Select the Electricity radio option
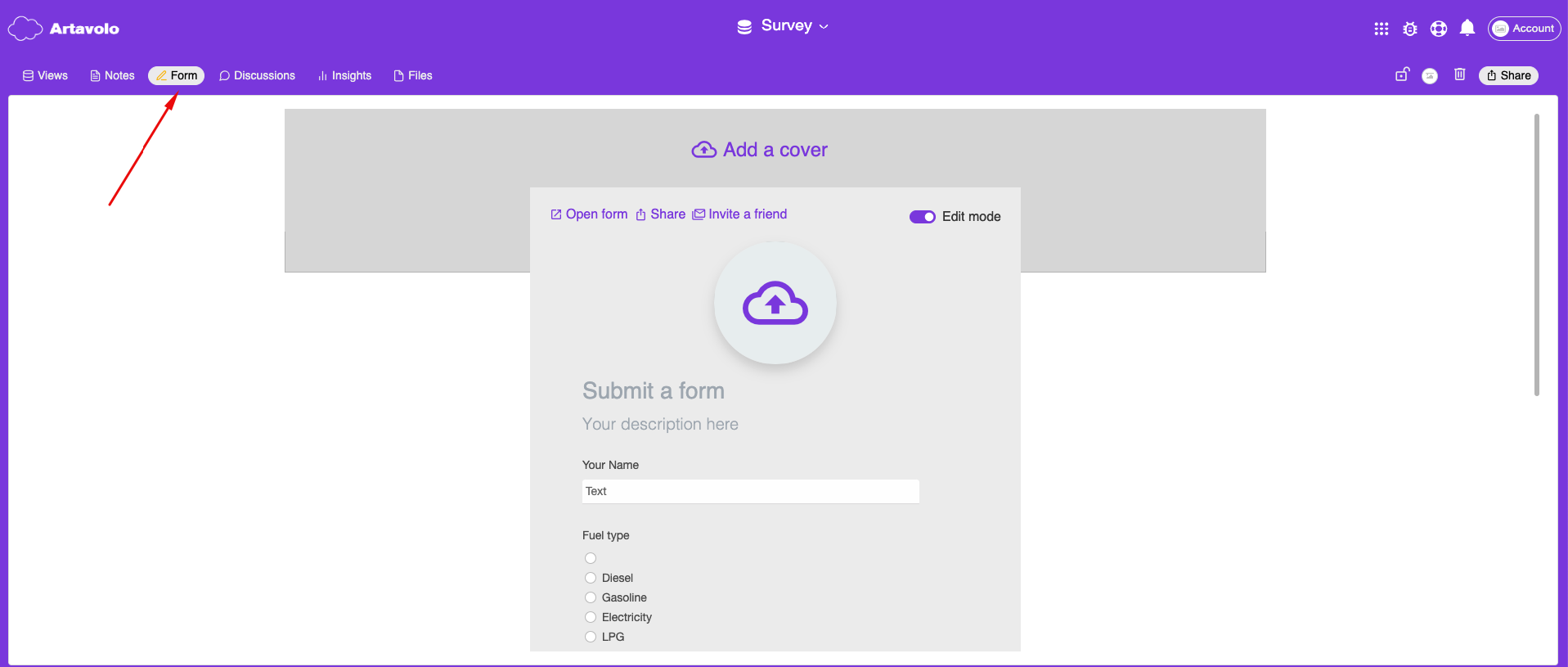This screenshot has width=1568, height=667. (x=591, y=617)
